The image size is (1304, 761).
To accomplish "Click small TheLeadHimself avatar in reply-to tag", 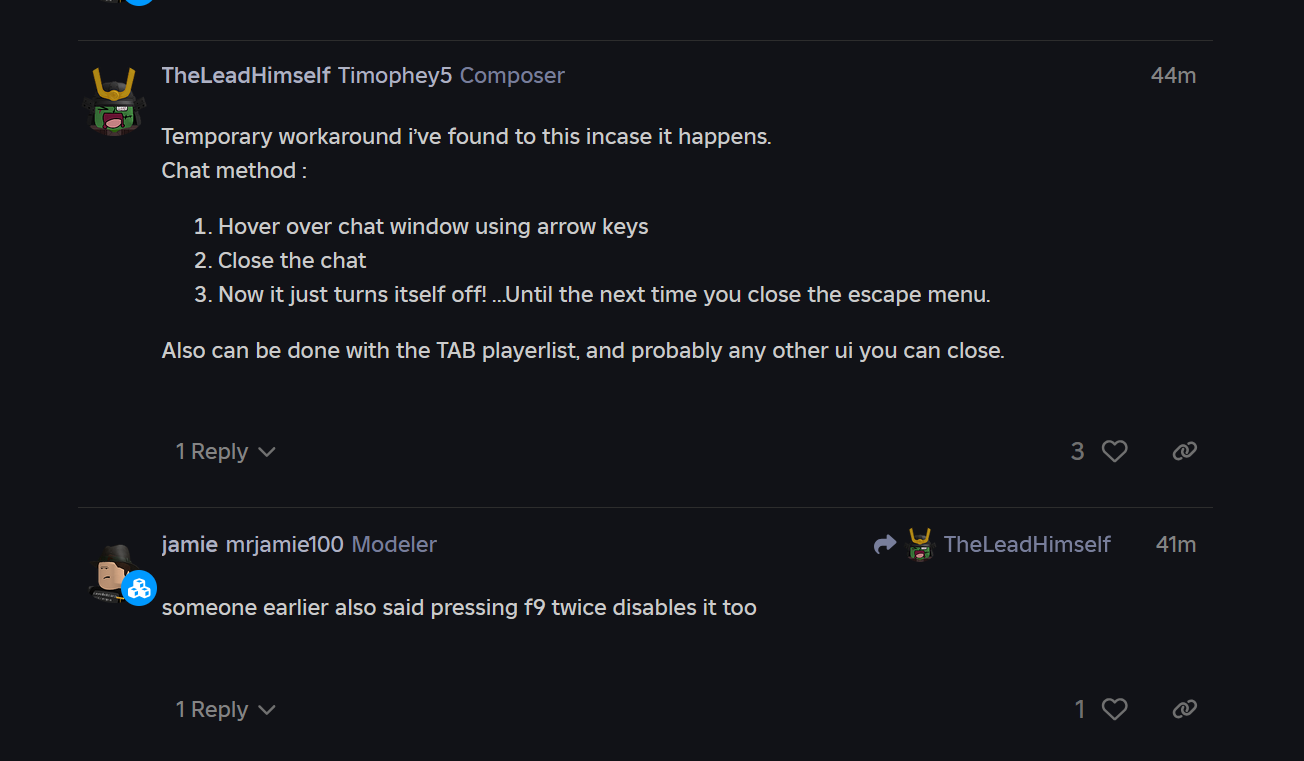I will 920,544.
